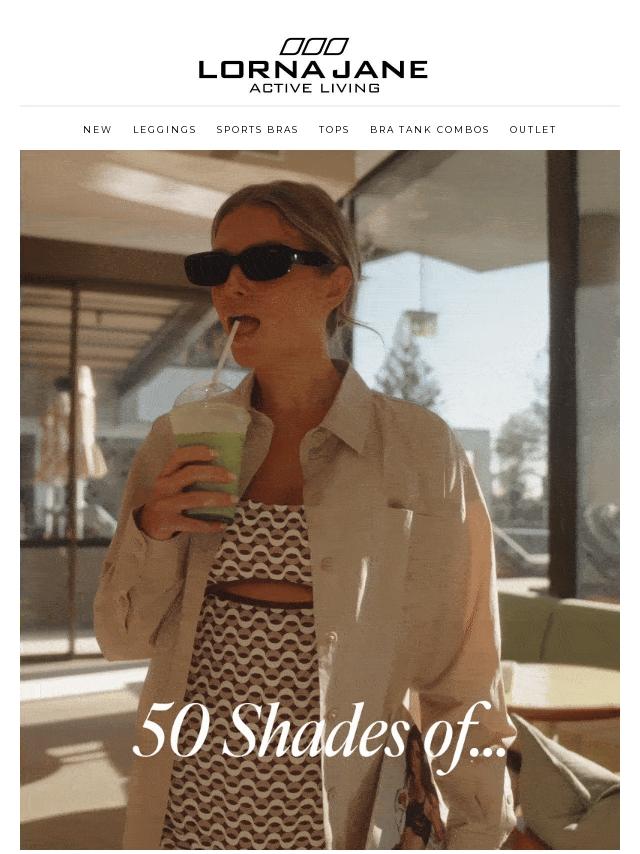Click the green smoothie cup in the photo
Image resolution: width=640 pixels, height=854 pixels.
209,449
